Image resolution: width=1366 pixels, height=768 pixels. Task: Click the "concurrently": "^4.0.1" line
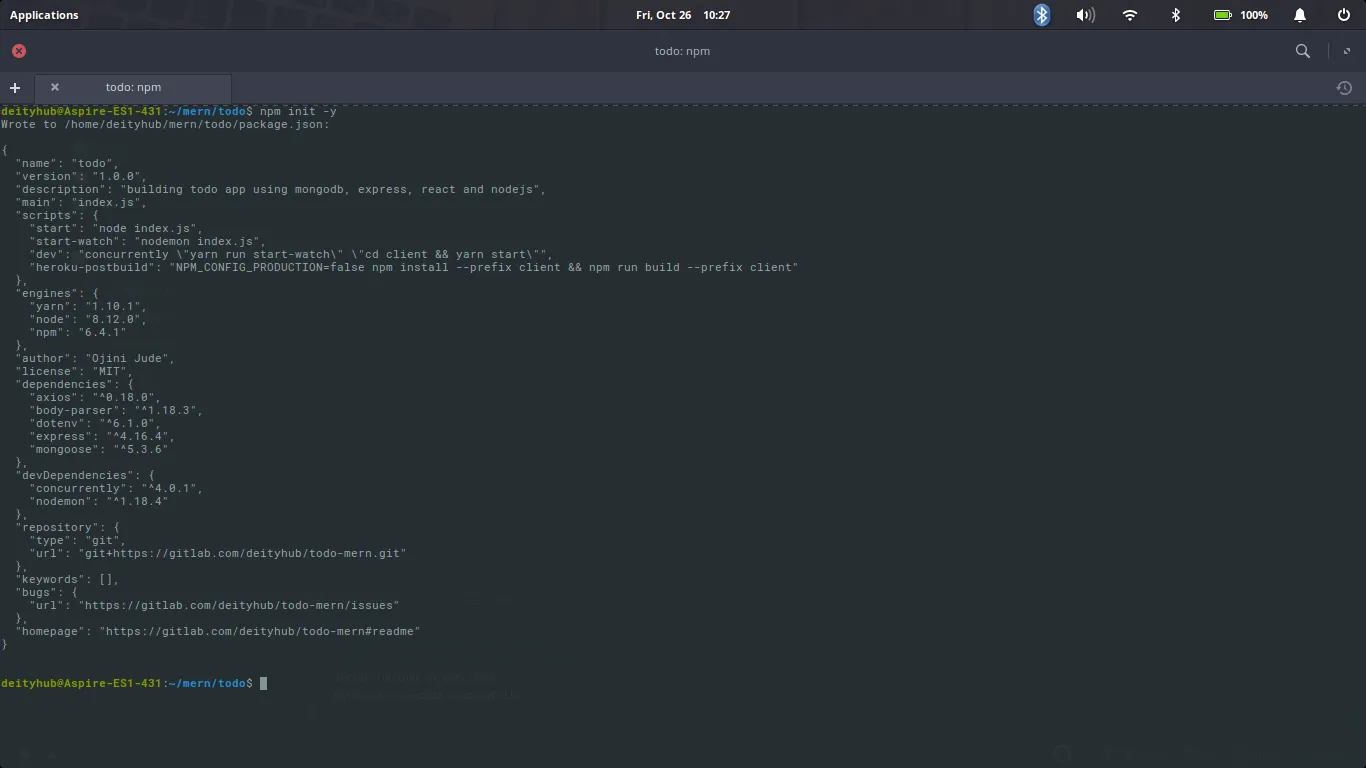pos(116,488)
